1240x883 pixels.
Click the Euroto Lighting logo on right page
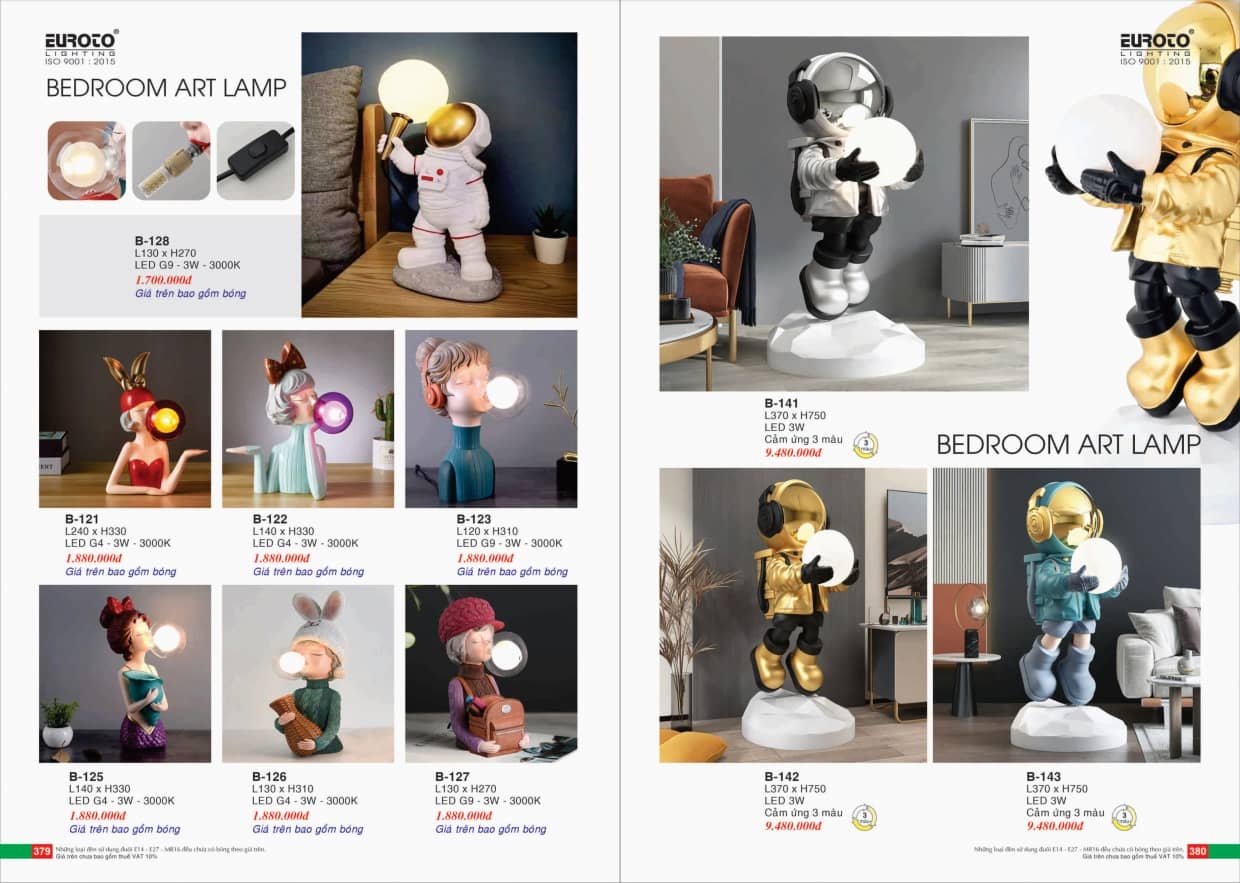click(x=1157, y=48)
